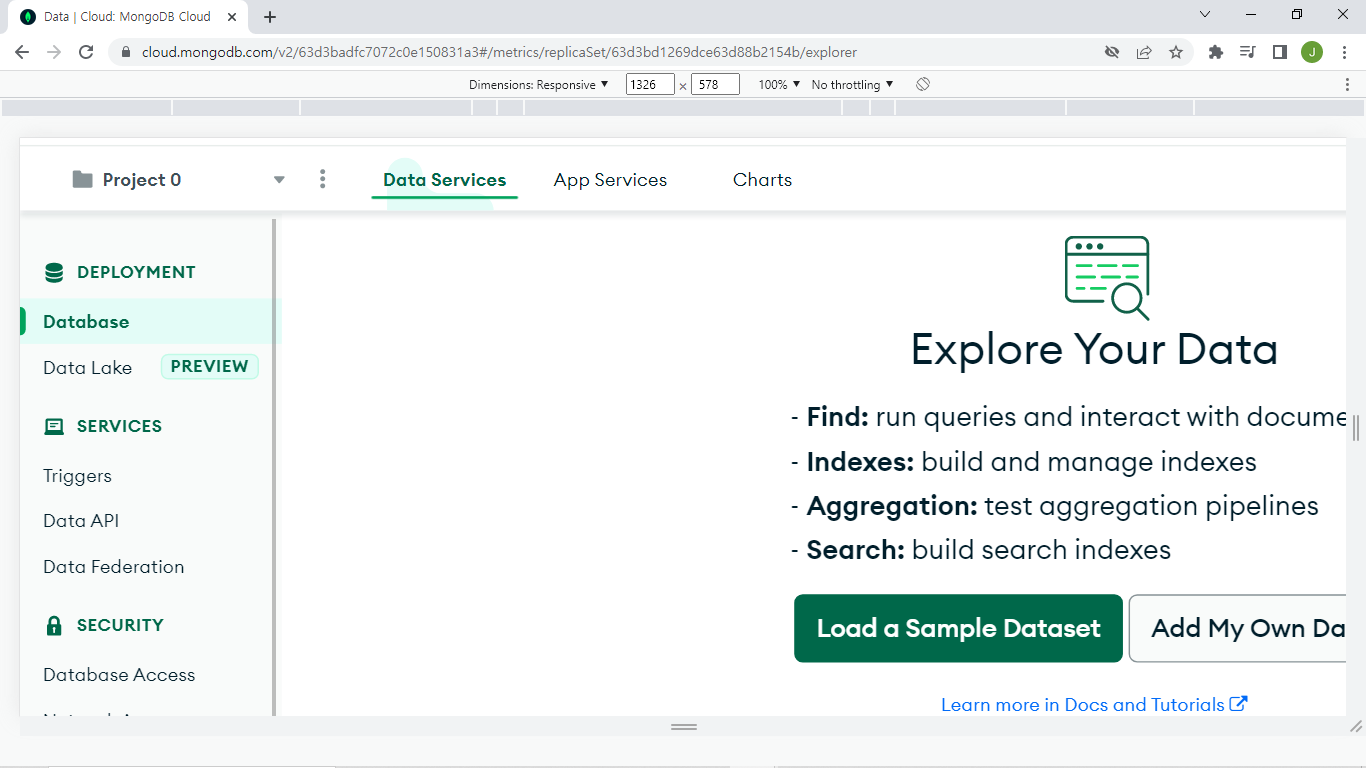Viewport: 1366px width, 768px height.
Task: Click the Load a Sample Dataset button
Action: tap(958, 628)
